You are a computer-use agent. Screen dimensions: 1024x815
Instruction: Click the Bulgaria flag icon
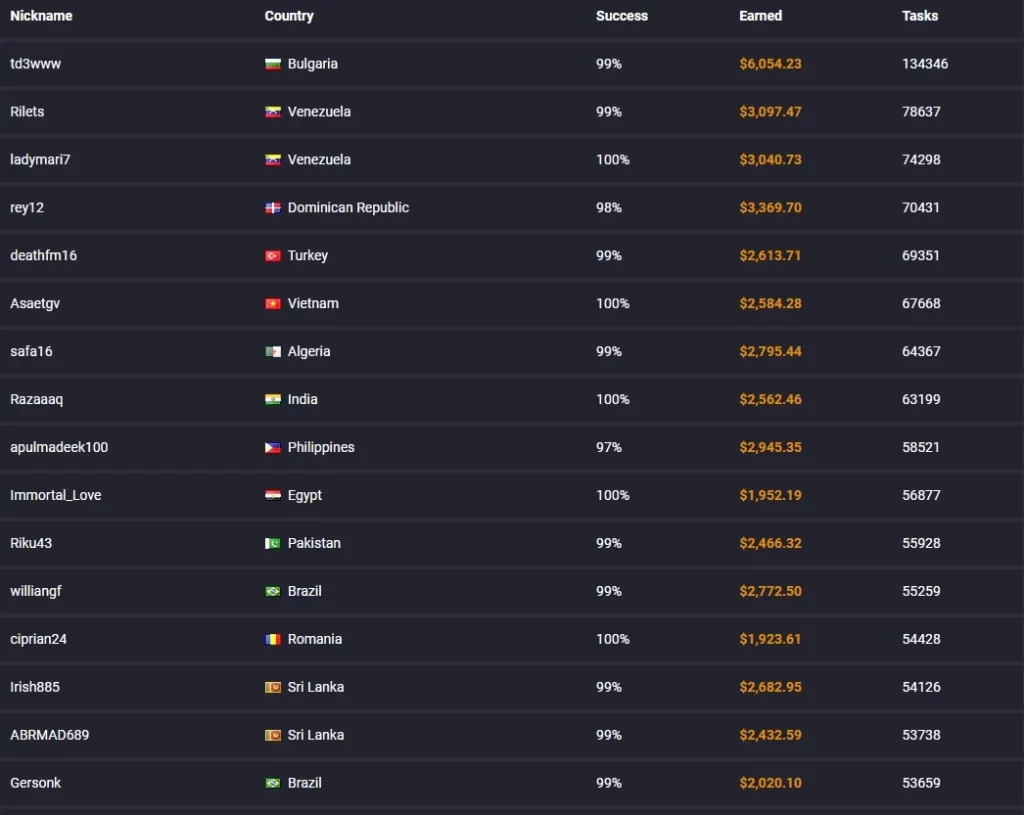[272, 64]
